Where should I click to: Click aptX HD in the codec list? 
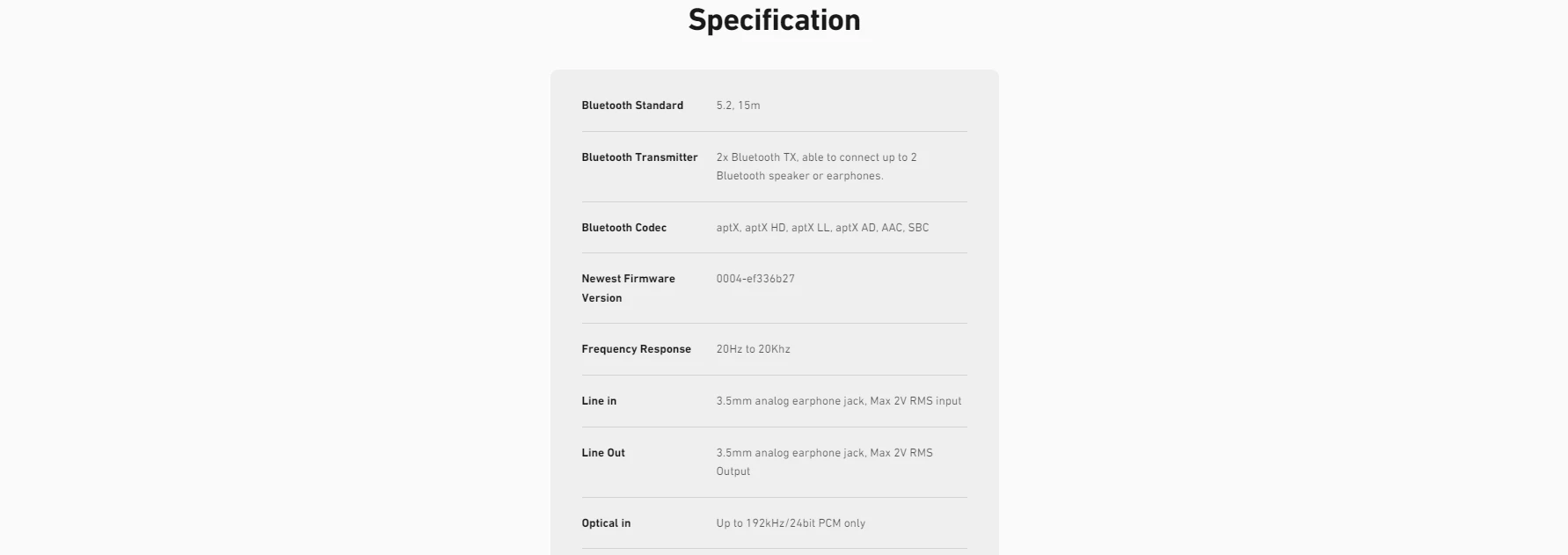[765, 228]
